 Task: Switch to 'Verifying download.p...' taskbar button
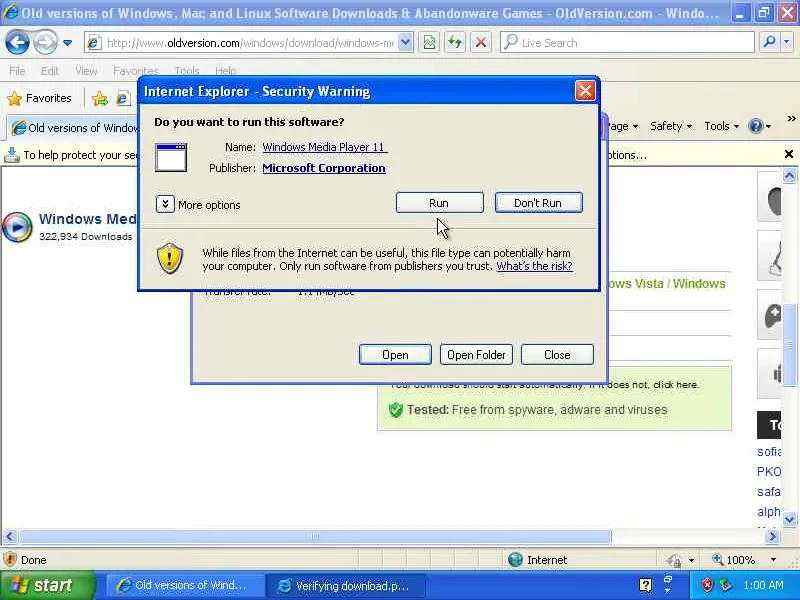[x=347, y=585]
